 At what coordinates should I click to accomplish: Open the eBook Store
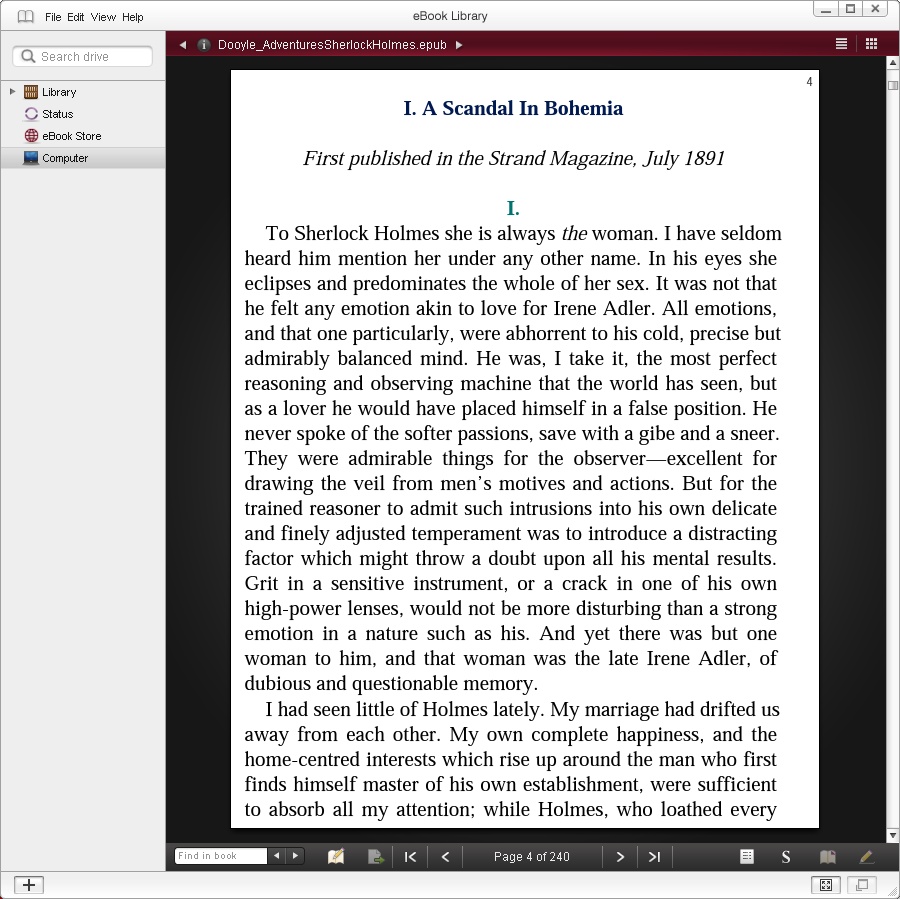[x=71, y=136]
